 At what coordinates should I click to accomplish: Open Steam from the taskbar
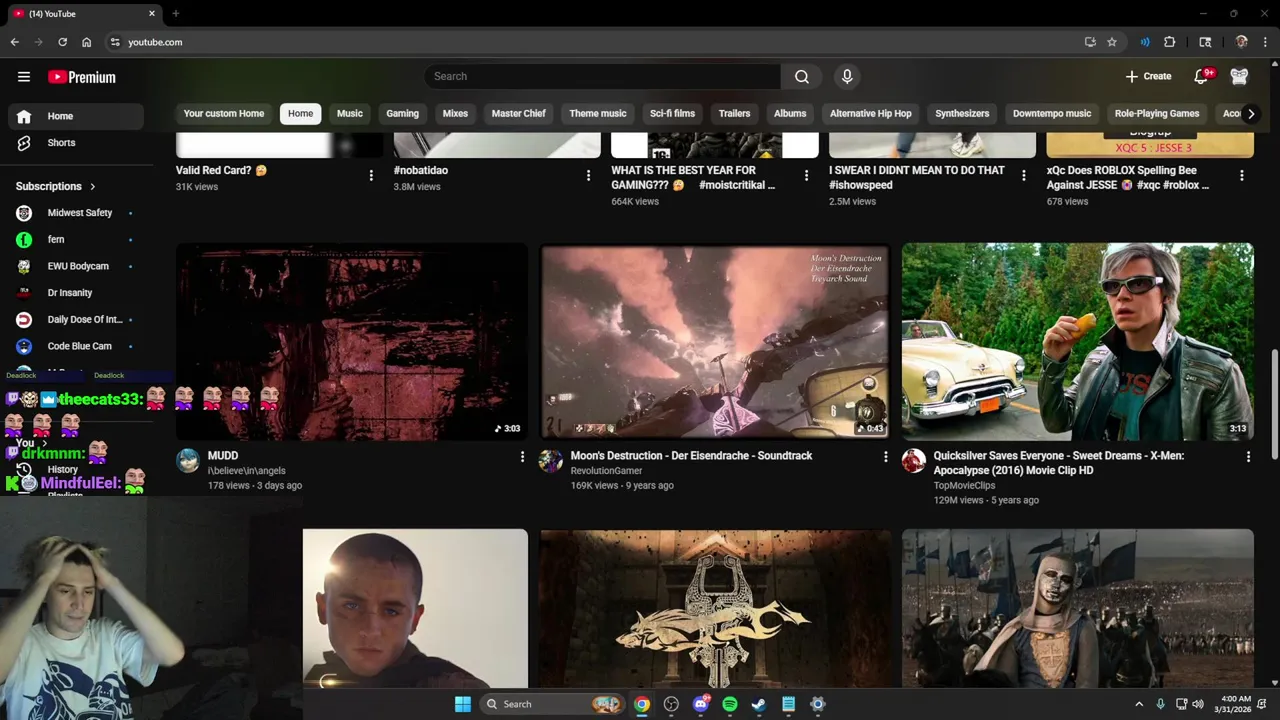(759, 704)
